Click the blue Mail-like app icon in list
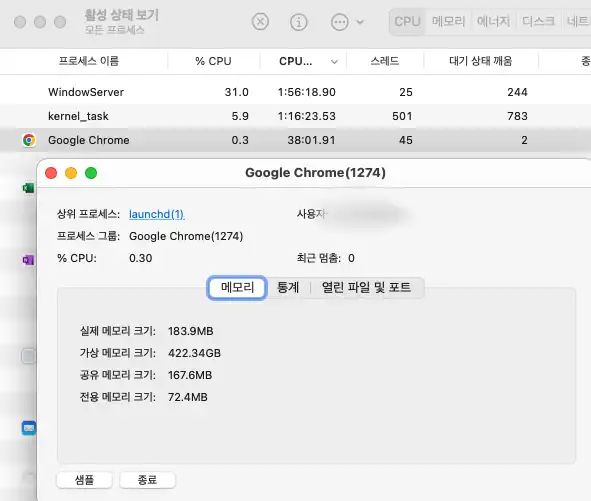The image size is (591, 501). tap(29, 428)
